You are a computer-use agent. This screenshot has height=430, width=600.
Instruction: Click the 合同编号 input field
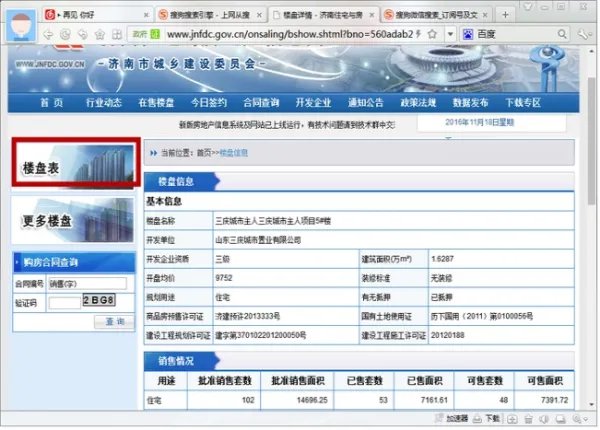pos(87,283)
